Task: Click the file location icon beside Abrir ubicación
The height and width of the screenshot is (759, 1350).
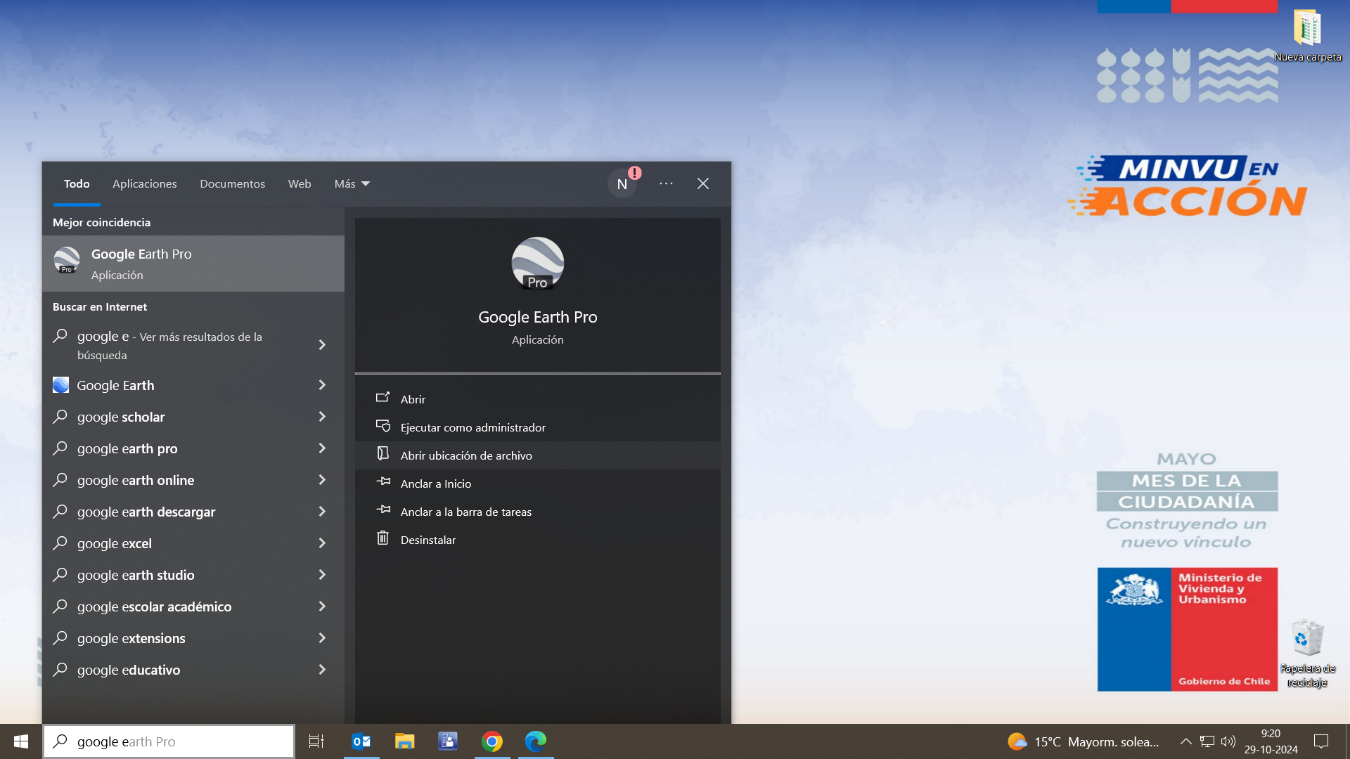Action: pyautogui.click(x=382, y=454)
